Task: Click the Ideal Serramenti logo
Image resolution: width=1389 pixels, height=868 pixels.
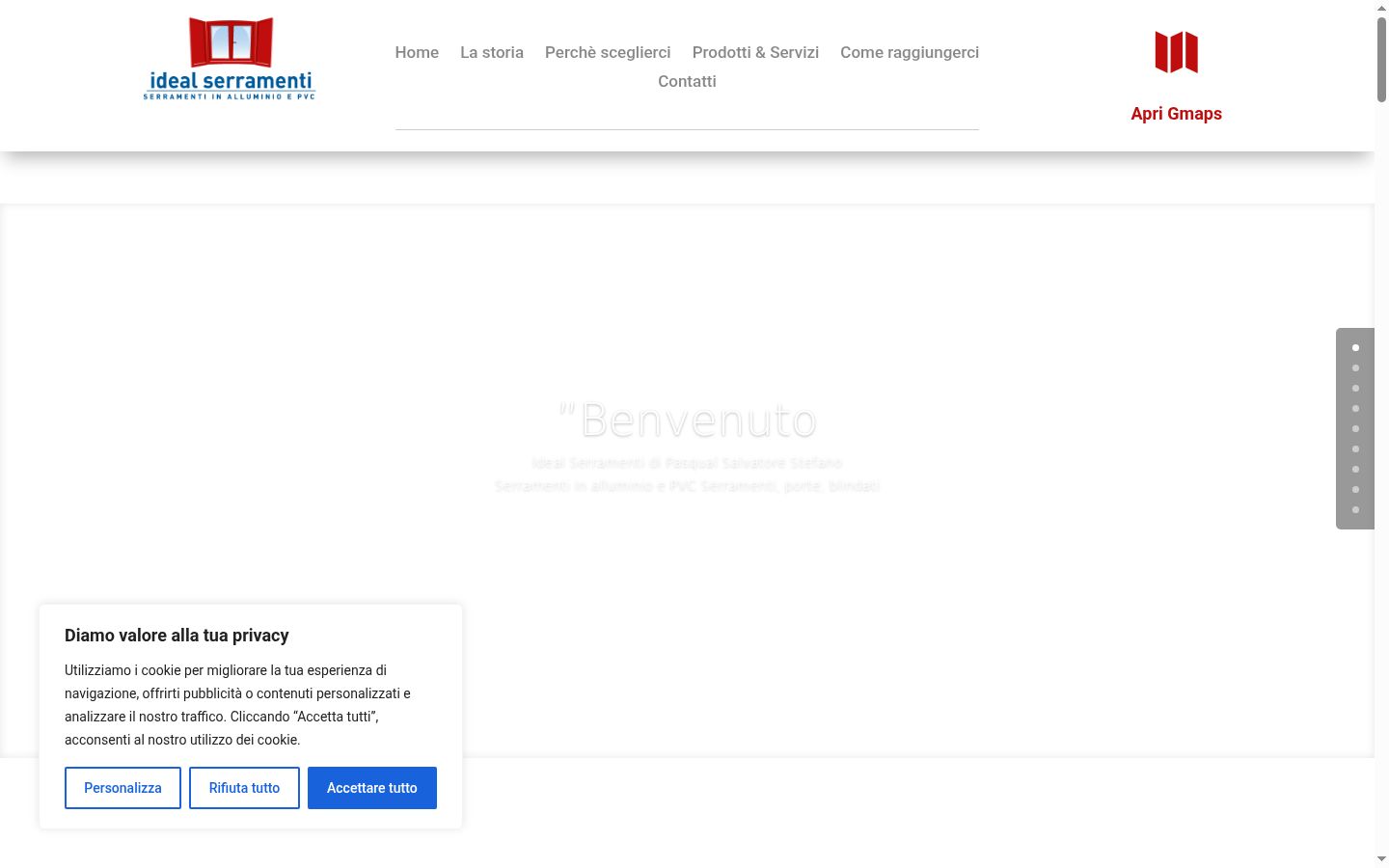Action: (230, 59)
